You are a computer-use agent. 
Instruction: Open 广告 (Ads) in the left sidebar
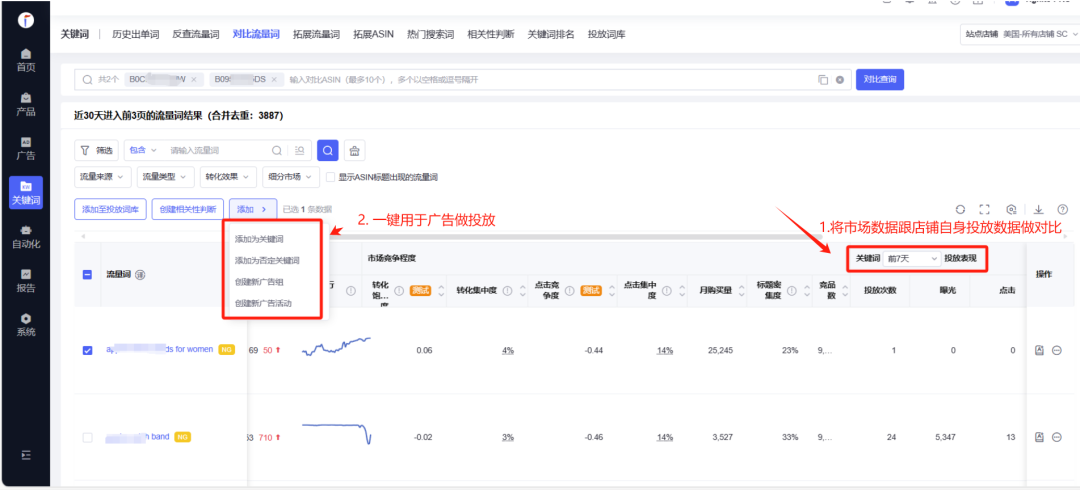tap(26, 148)
